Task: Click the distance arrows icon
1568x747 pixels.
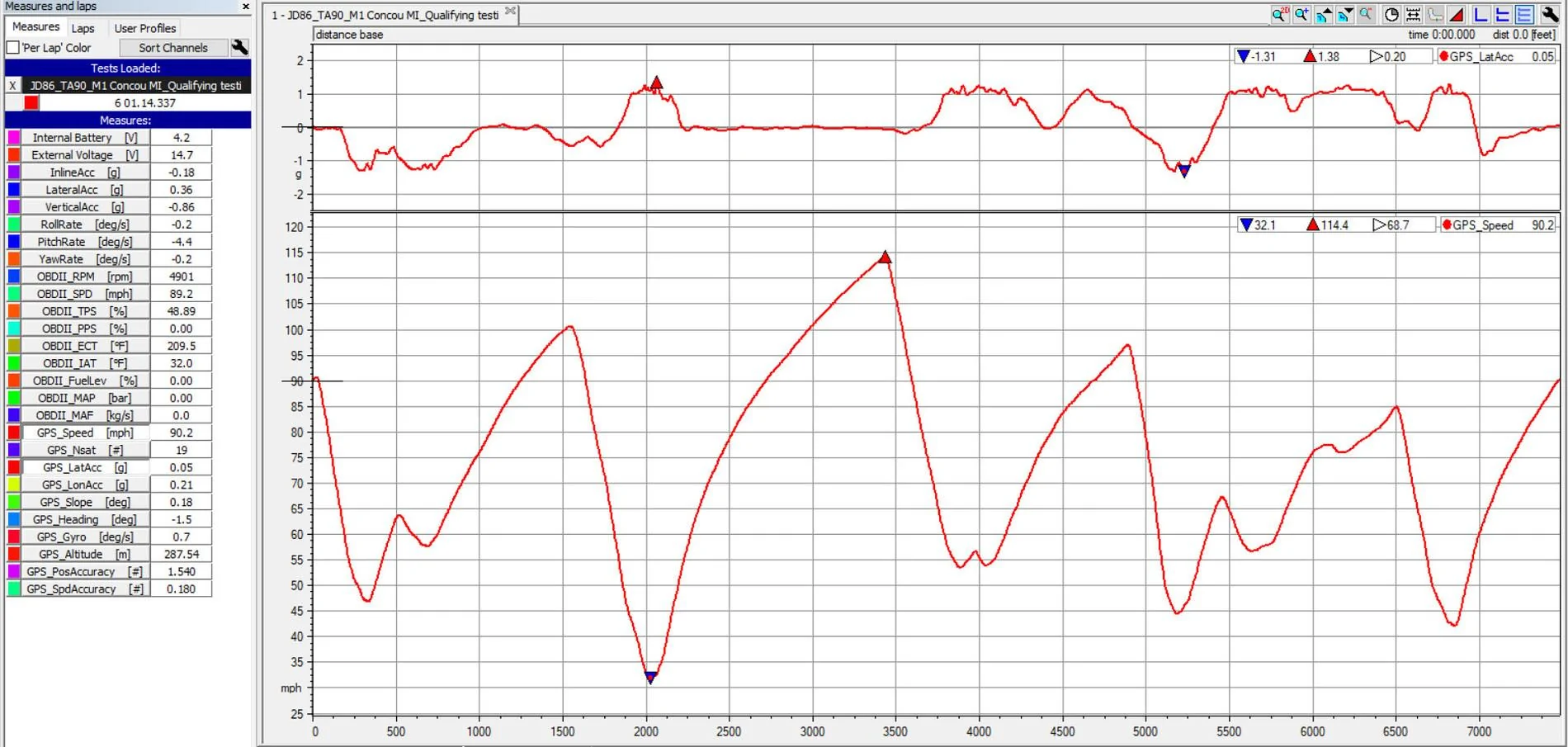Action: [x=1413, y=15]
